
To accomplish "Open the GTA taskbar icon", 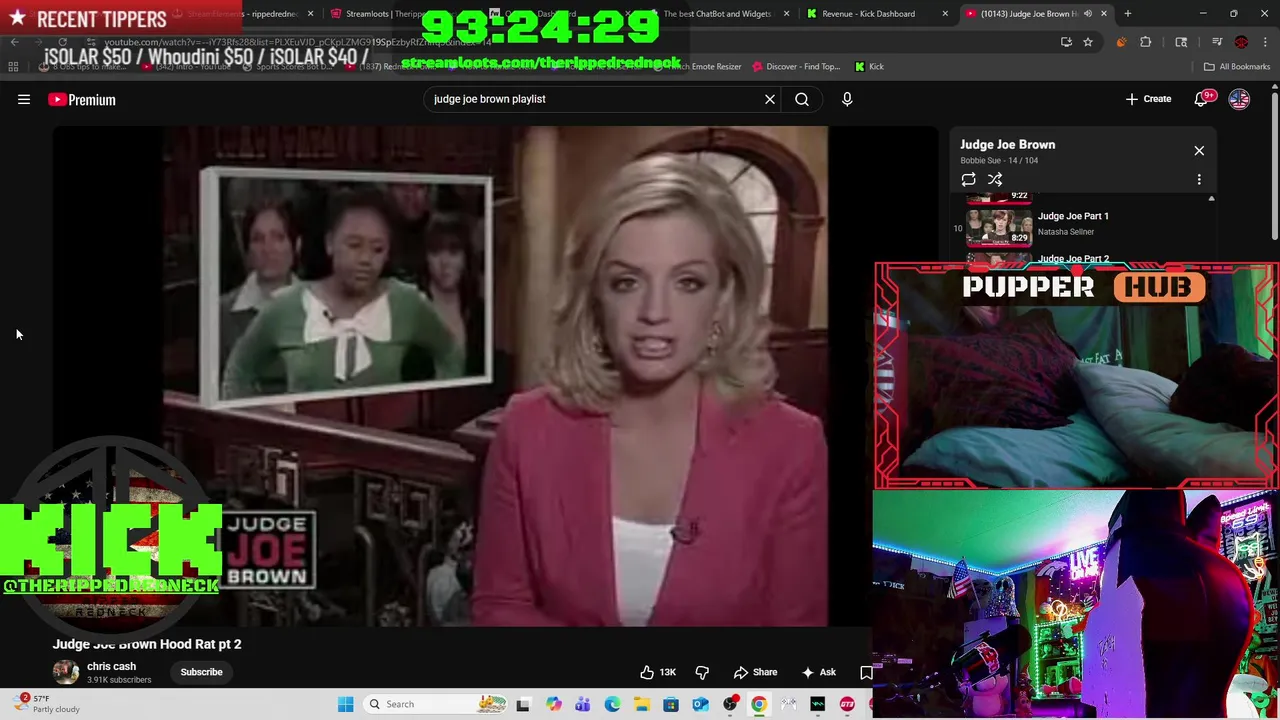I will [x=847, y=704].
